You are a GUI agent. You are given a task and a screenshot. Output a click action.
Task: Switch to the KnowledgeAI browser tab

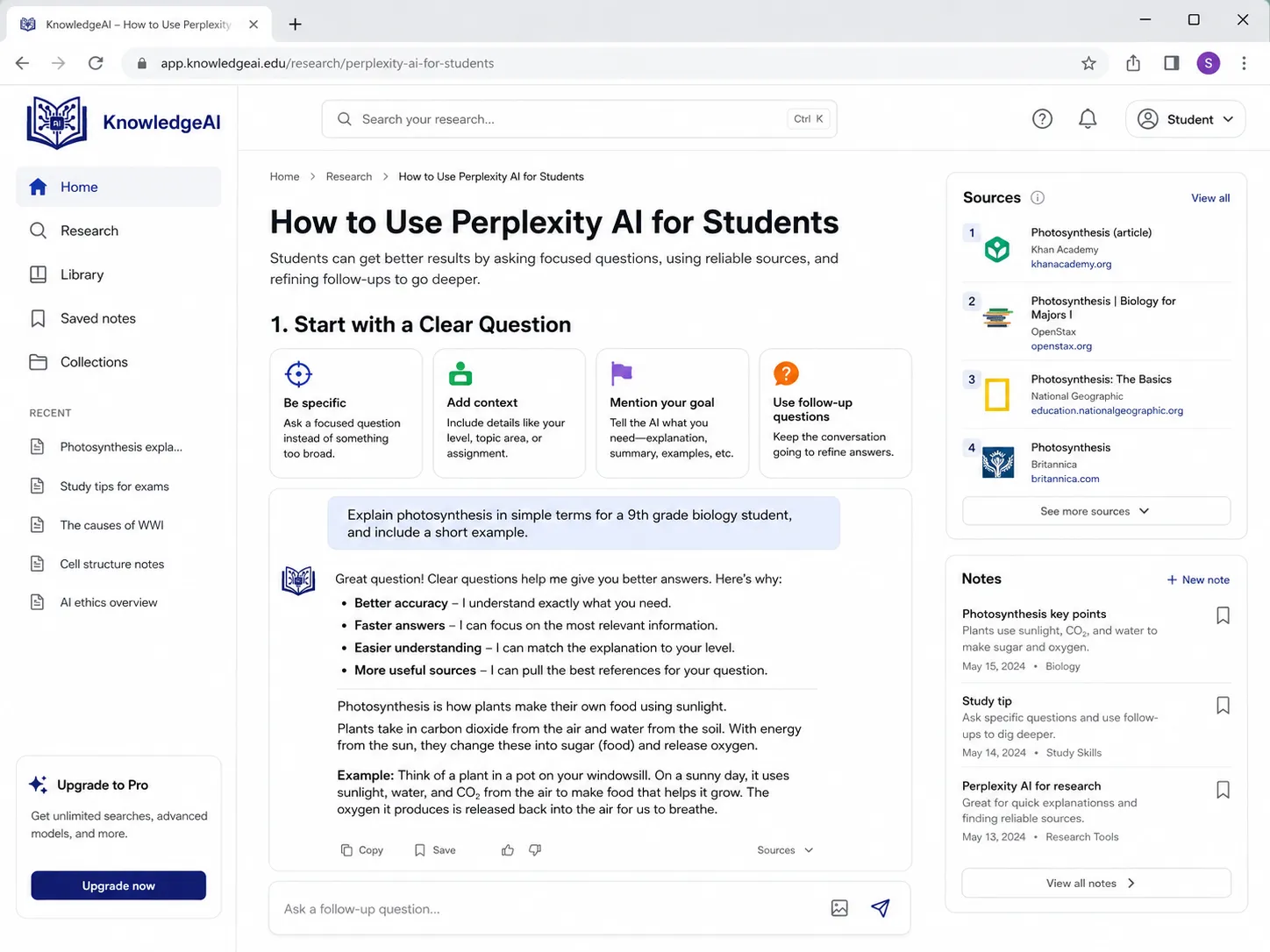[x=138, y=25]
